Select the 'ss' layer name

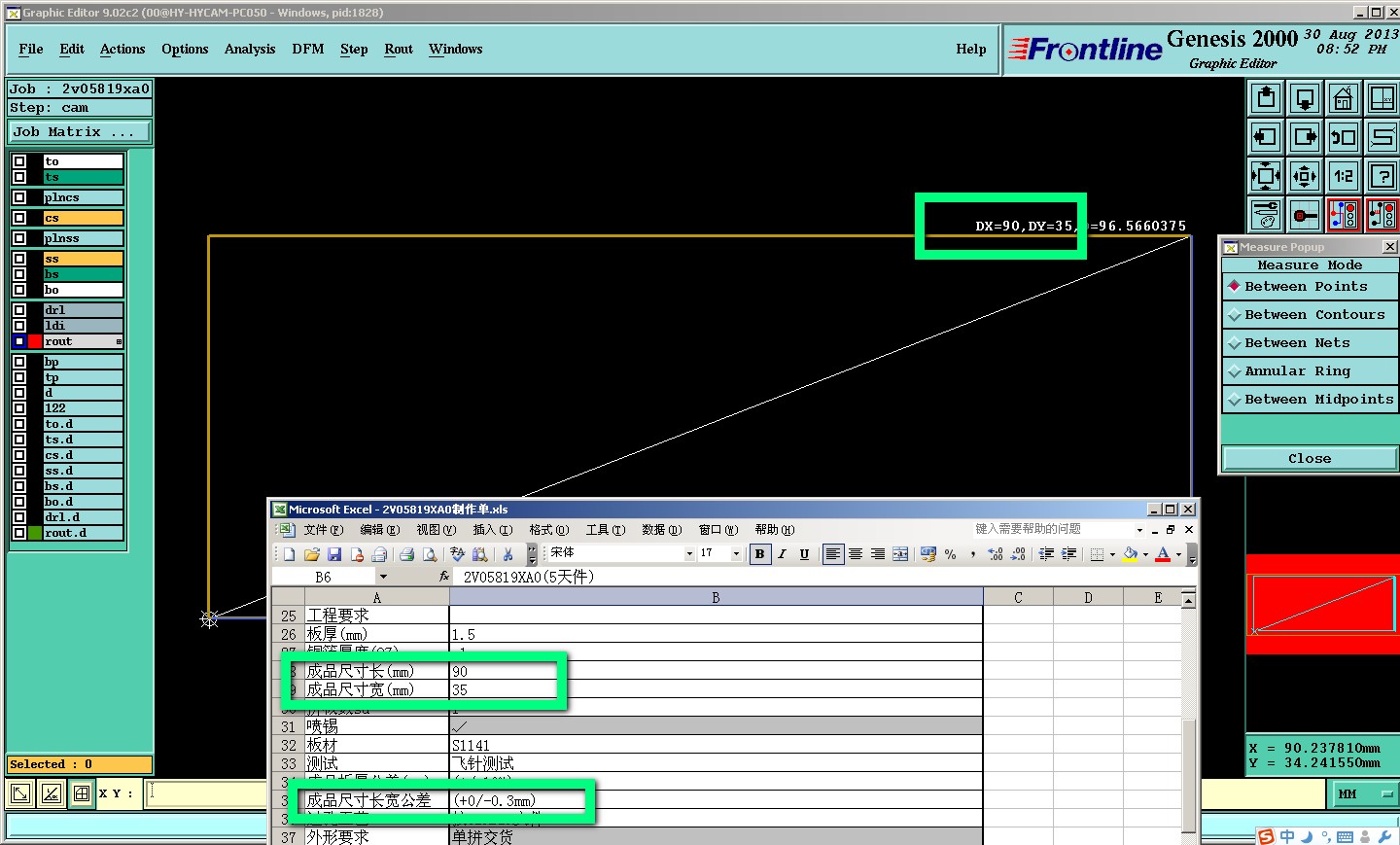pos(84,259)
